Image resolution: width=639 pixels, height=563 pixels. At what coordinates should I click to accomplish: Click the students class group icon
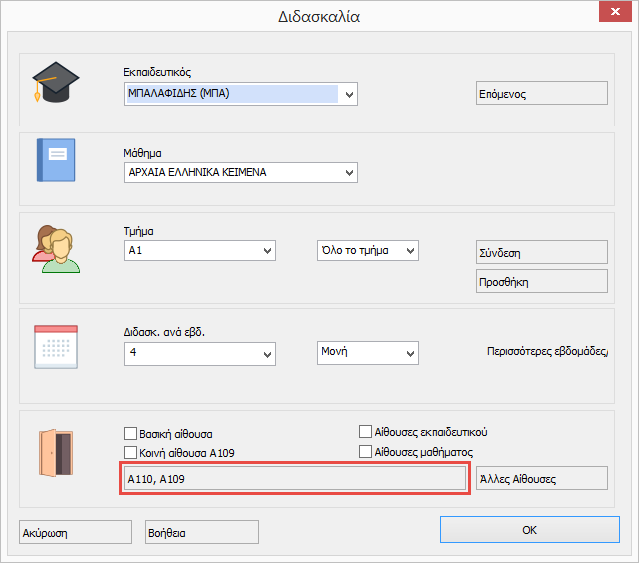point(55,249)
